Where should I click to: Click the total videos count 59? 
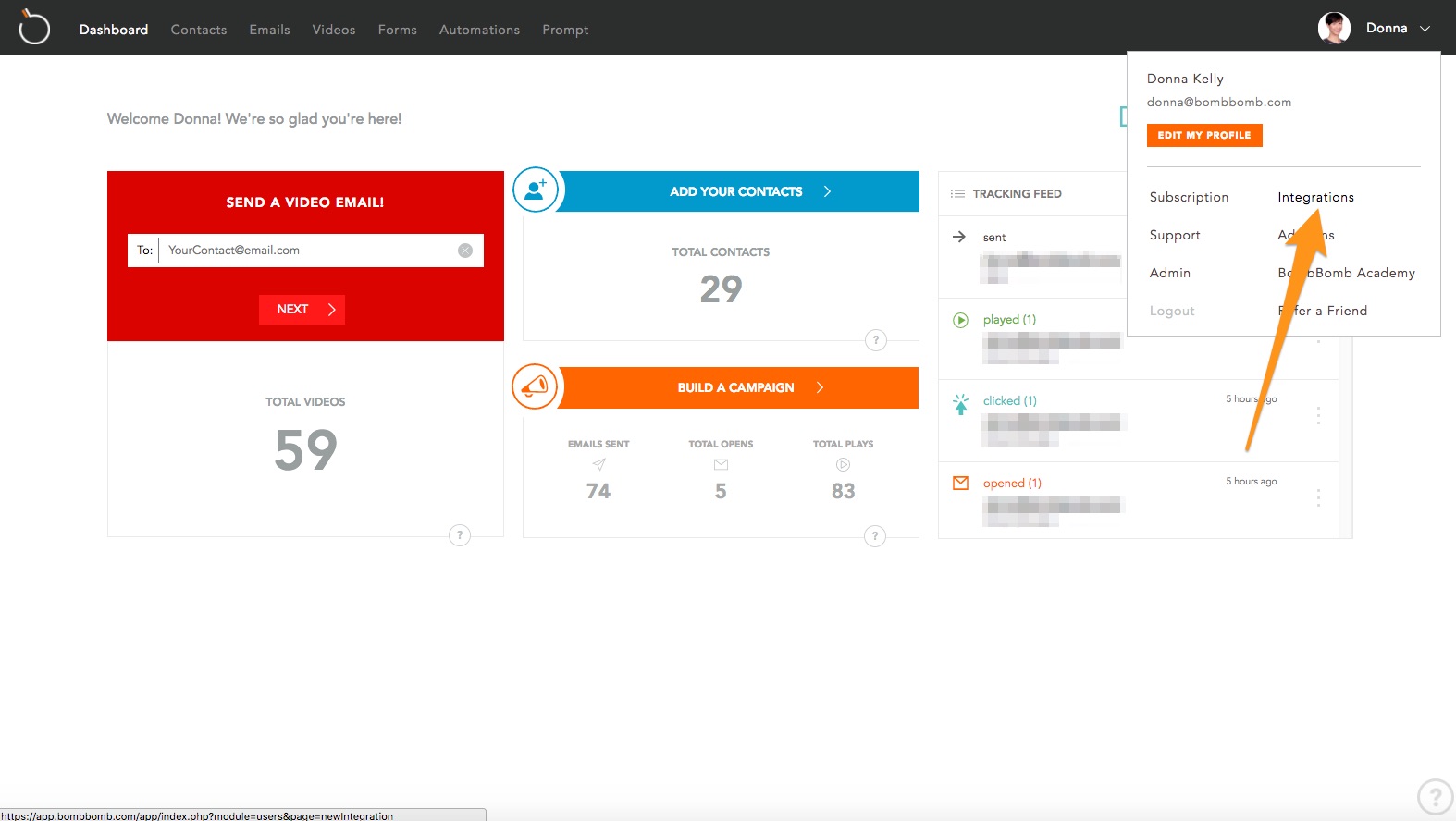click(x=306, y=450)
